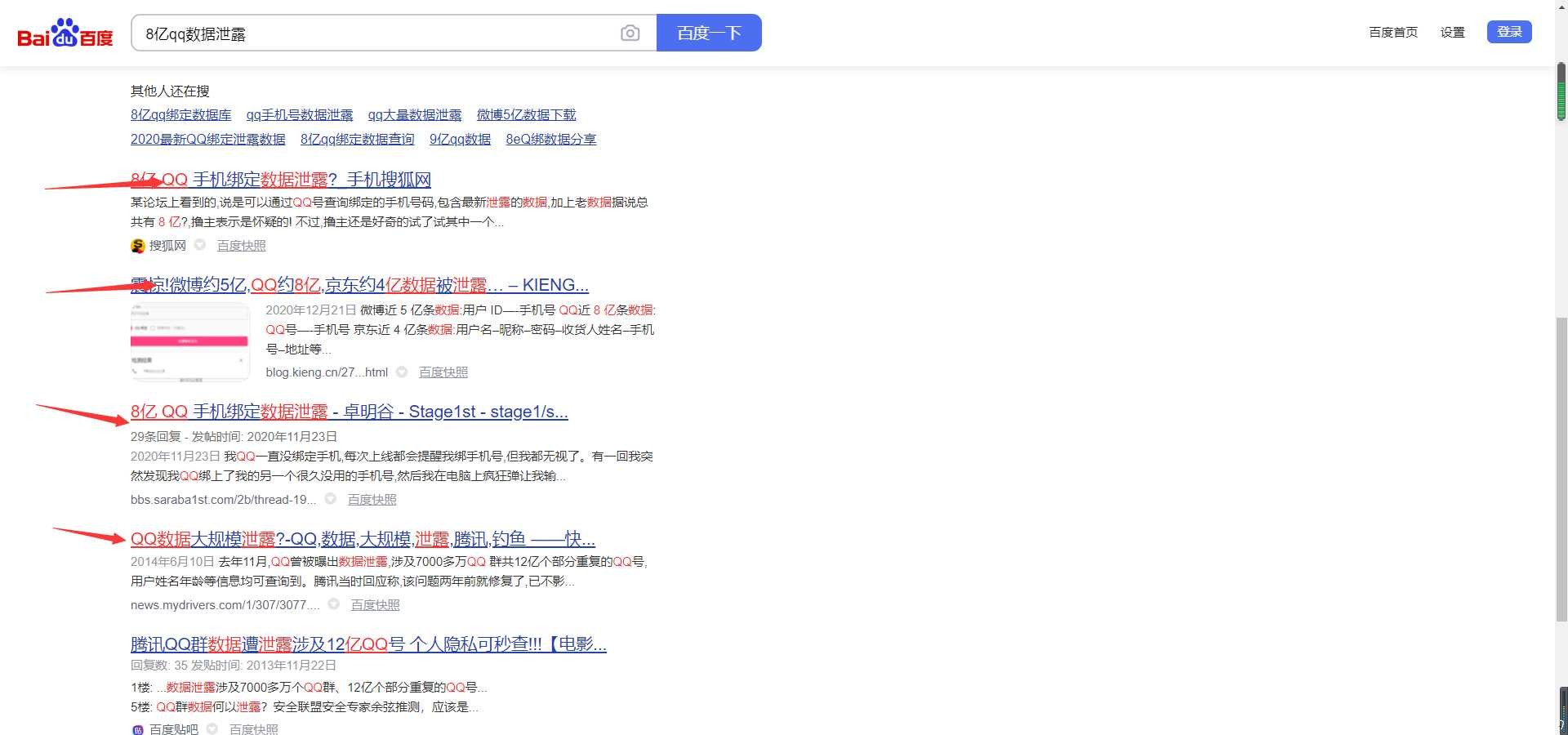Click text 回复数: 35 发贴时间: 2013年11月22日
This screenshot has width=1568, height=735.
coord(234,666)
